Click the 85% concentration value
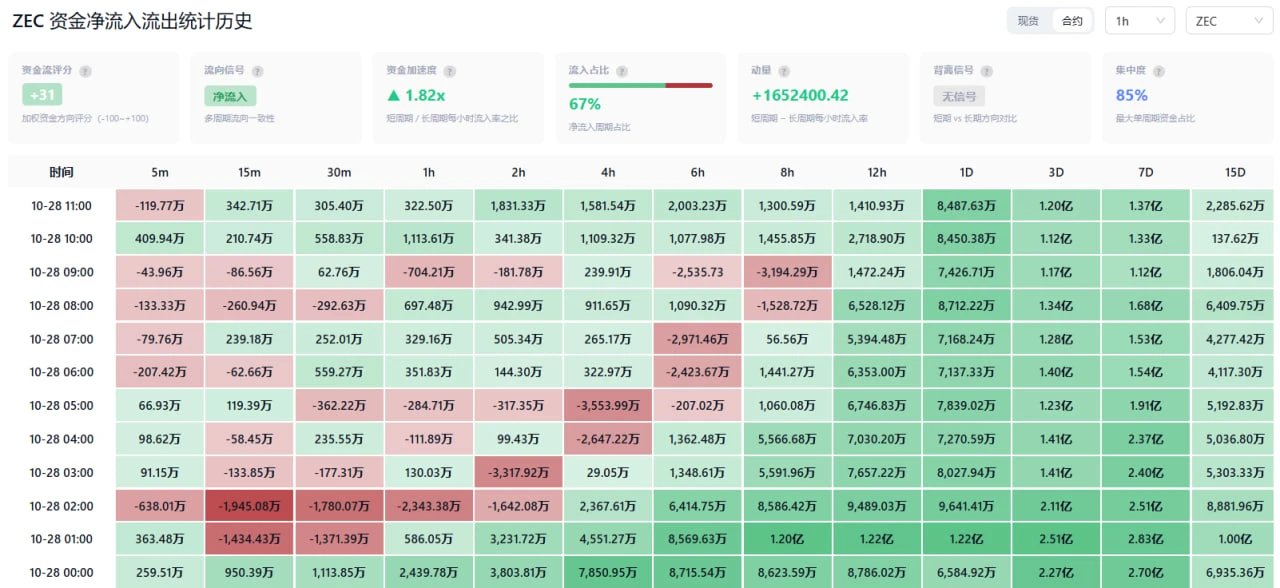The width and height of the screenshot is (1280, 588). [x=1132, y=96]
